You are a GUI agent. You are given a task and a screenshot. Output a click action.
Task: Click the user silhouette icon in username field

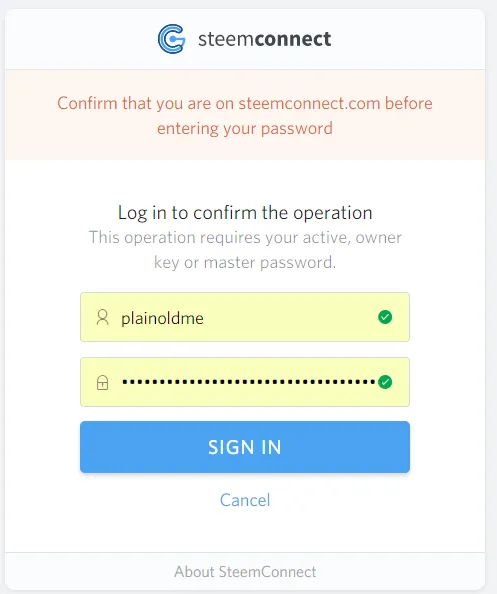point(102,317)
